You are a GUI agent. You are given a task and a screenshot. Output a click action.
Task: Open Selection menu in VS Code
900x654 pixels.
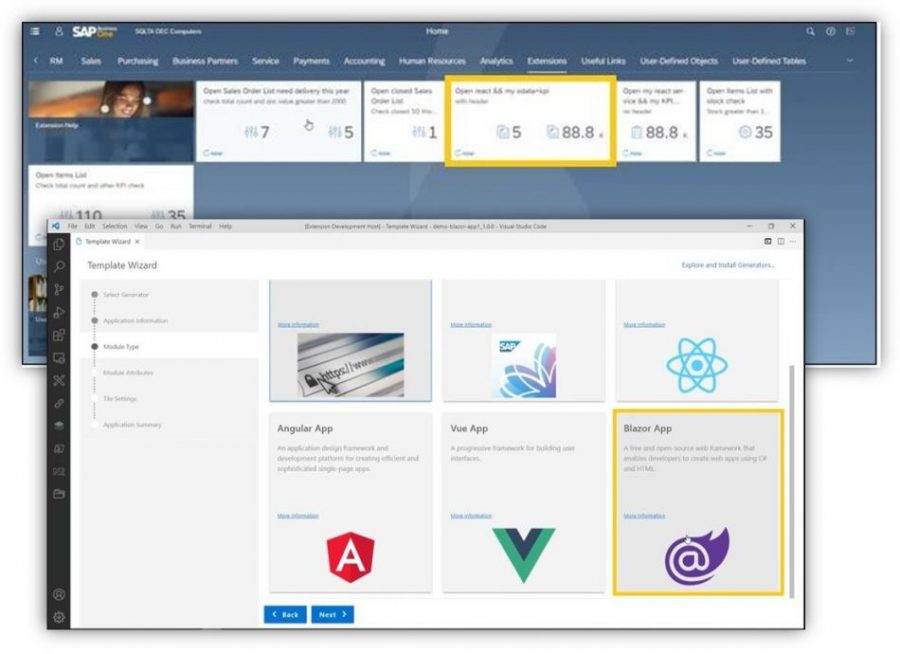115,226
